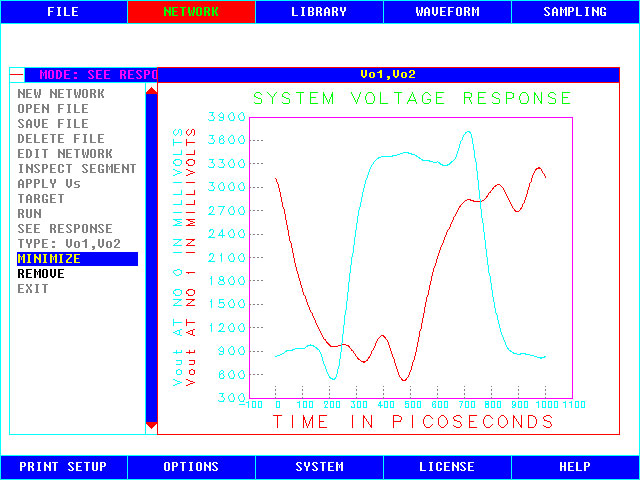Viewport: 640px width, 480px height.
Task: Select DELETE FILE entry
Action: (x=61, y=139)
